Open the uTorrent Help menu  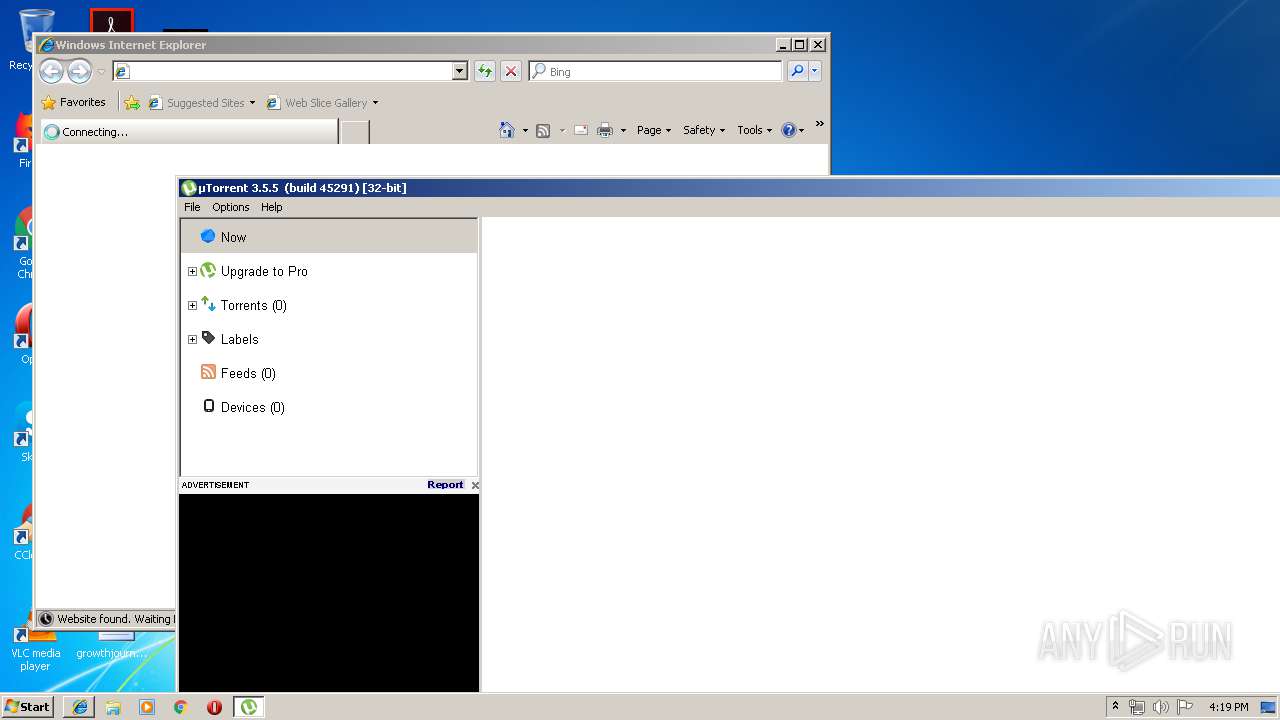point(272,207)
